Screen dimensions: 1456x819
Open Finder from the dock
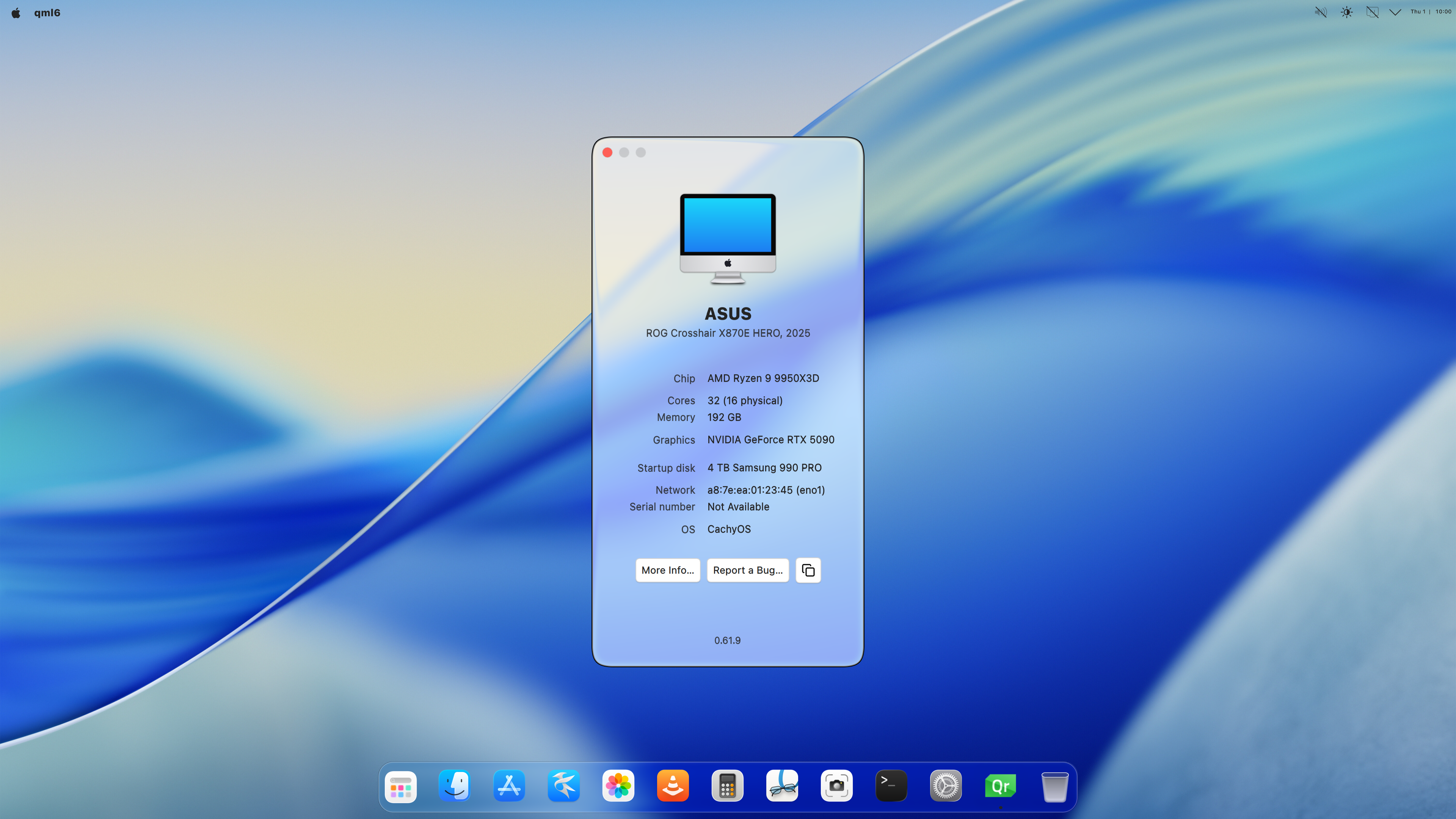pyautogui.click(x=455, y=786)
